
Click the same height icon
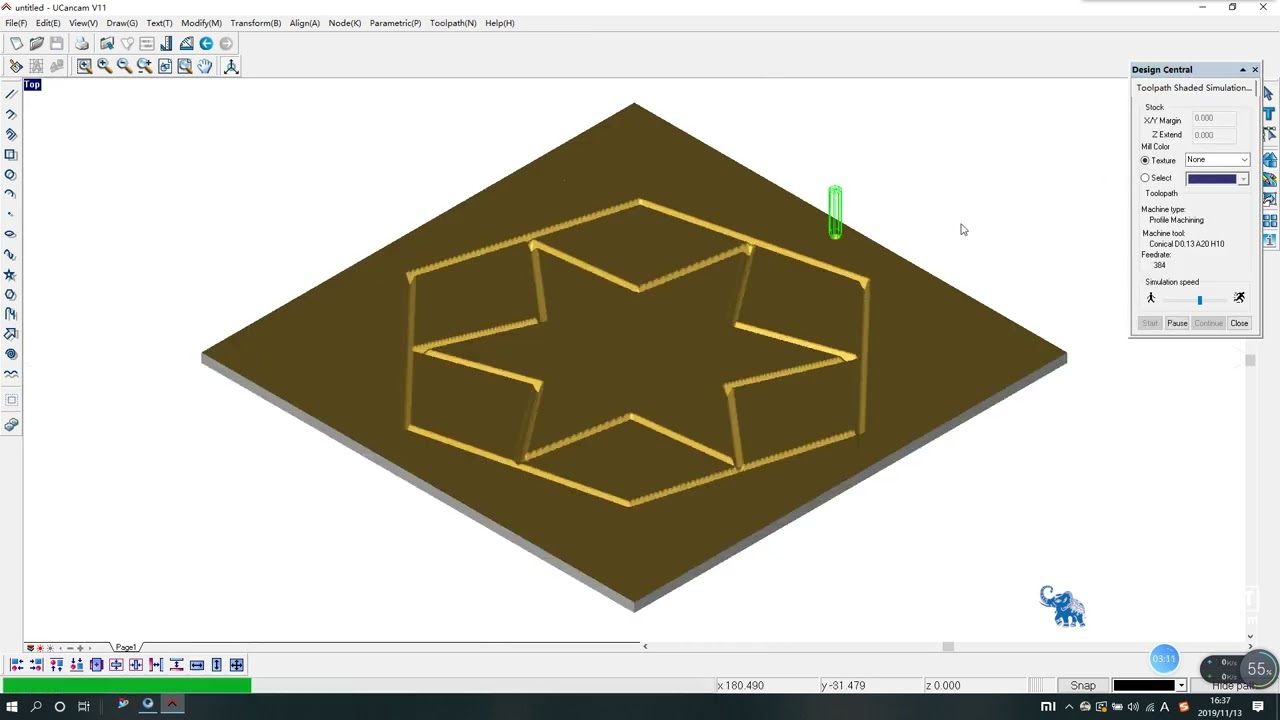217,665
